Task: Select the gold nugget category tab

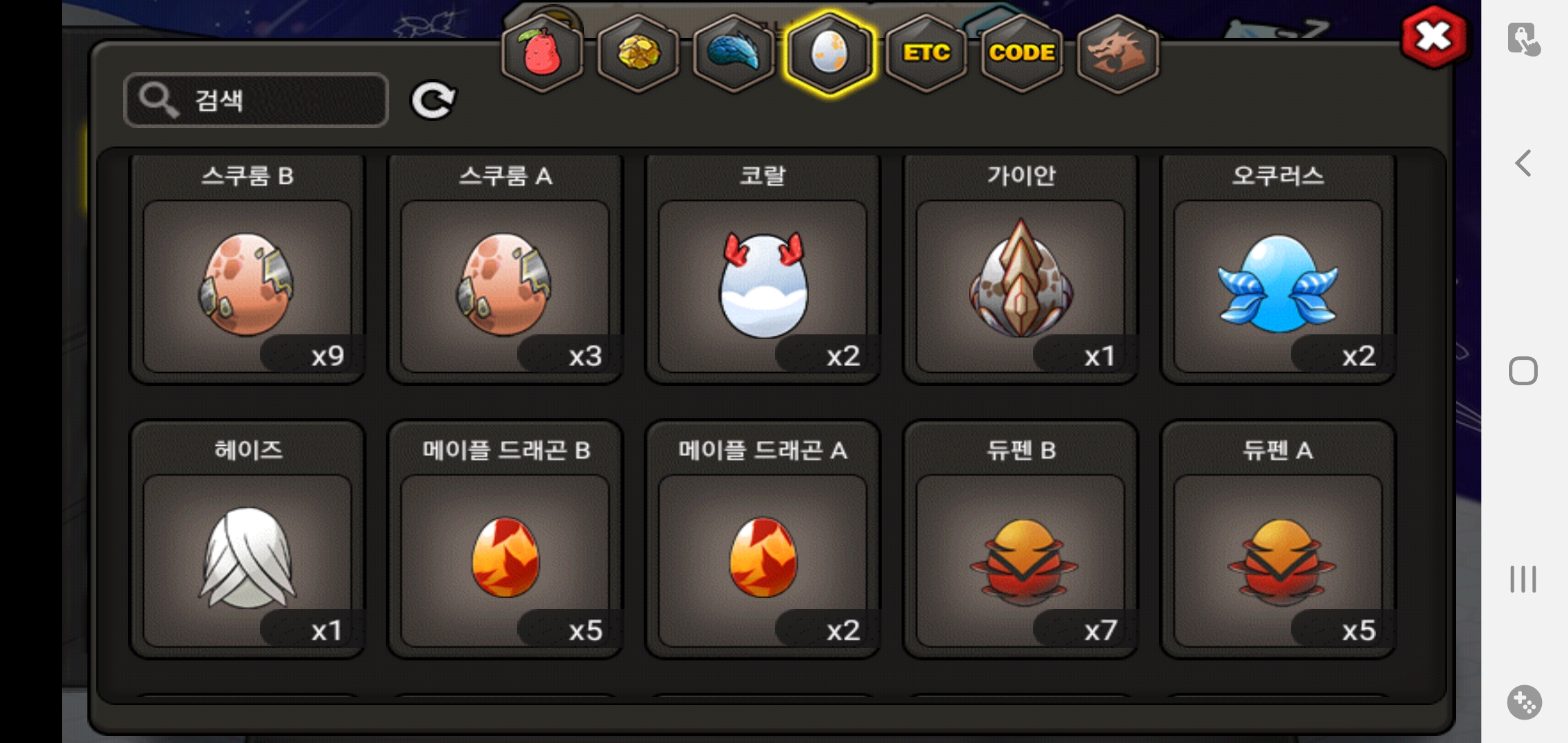Action: [x=638, y=53]
